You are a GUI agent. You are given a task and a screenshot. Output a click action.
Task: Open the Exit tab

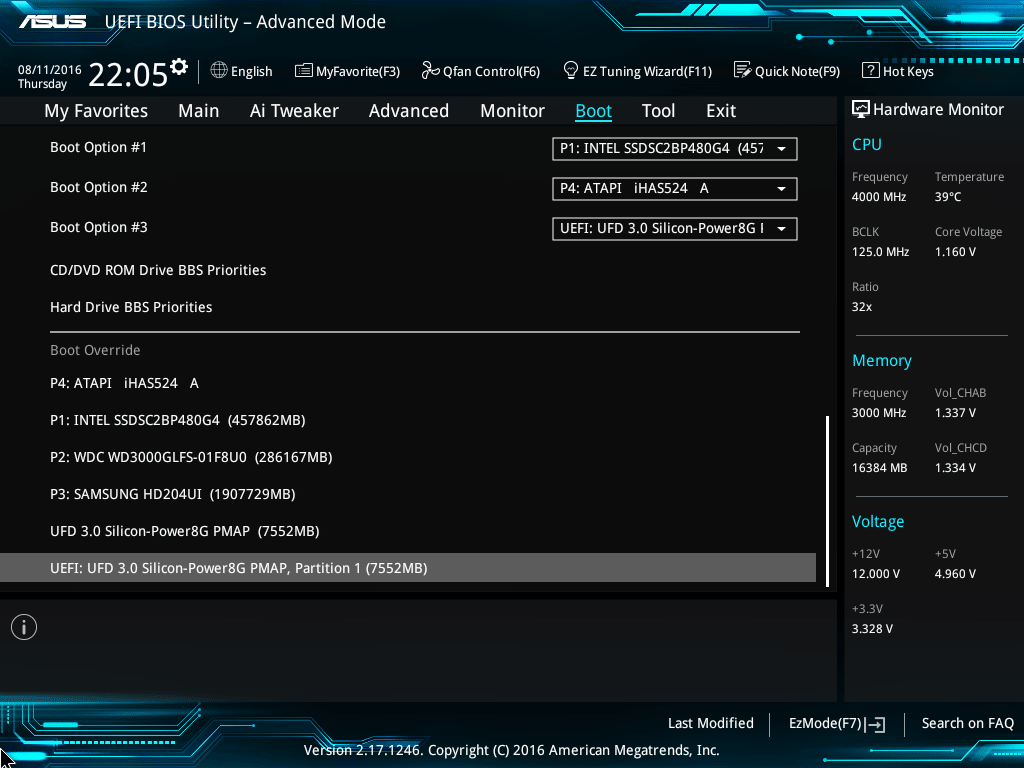click(x=721, y=111)
